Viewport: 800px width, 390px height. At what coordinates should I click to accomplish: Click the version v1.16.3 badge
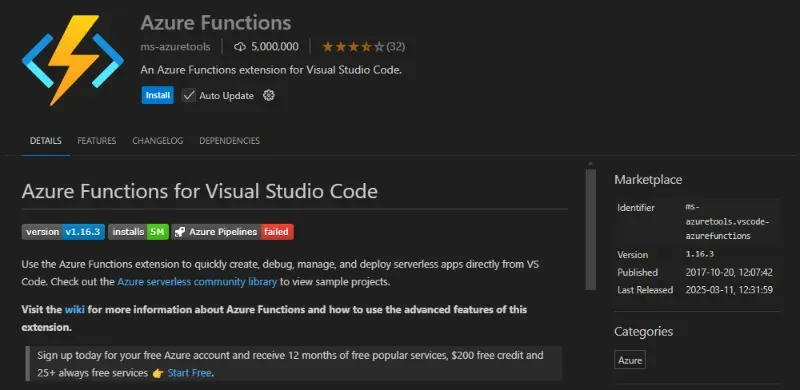[x=63, y=232]
